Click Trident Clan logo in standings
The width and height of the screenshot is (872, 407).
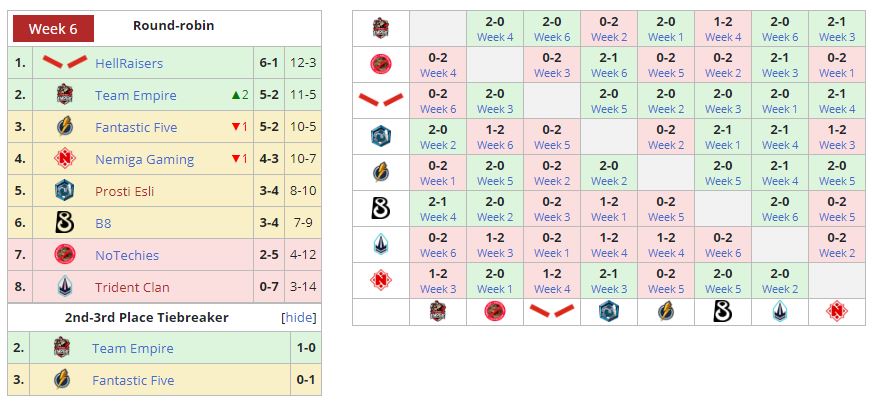click(64, 287)
